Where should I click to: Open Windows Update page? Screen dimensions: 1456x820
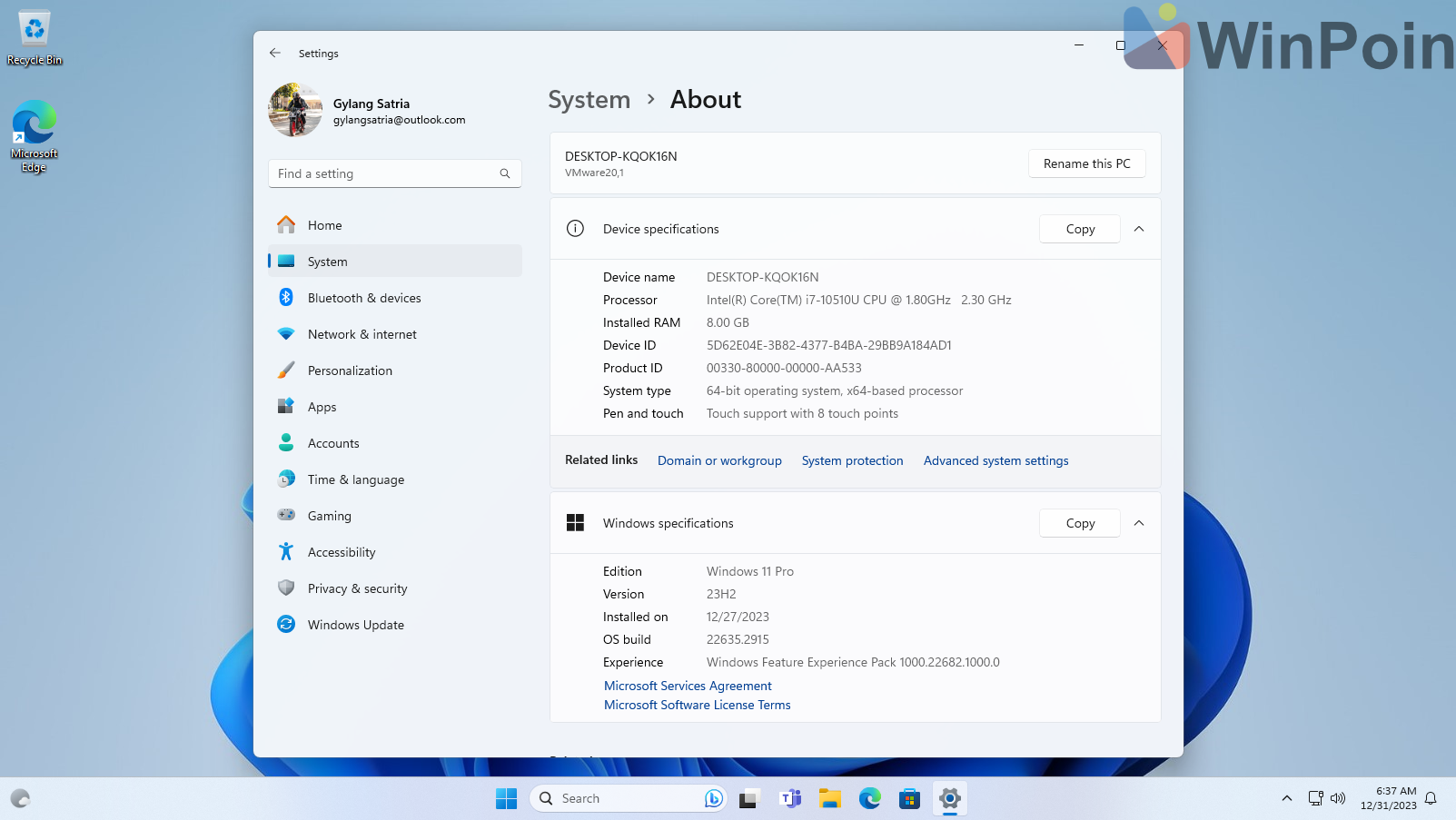pyautogui.click(x=355, y=625)
